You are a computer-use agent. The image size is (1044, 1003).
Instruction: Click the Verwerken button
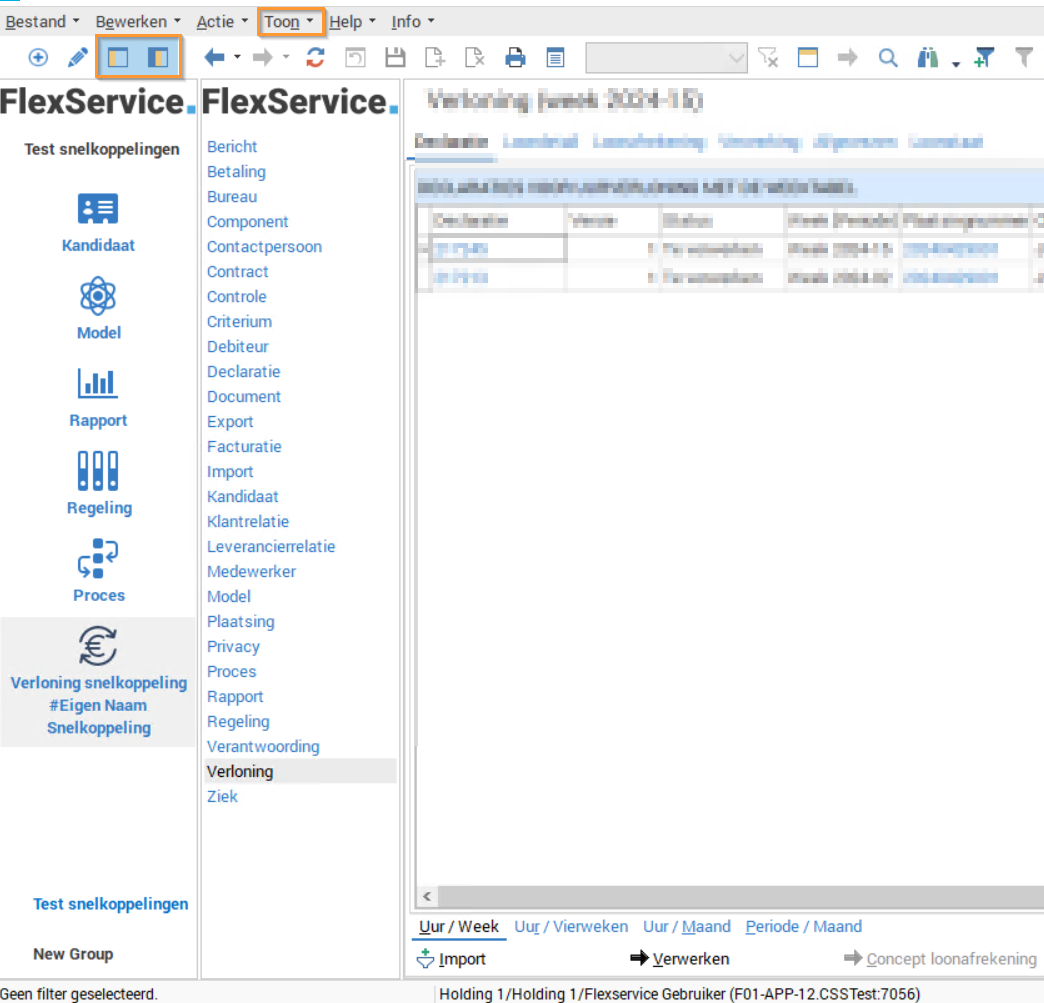click(x=680, y=959)
